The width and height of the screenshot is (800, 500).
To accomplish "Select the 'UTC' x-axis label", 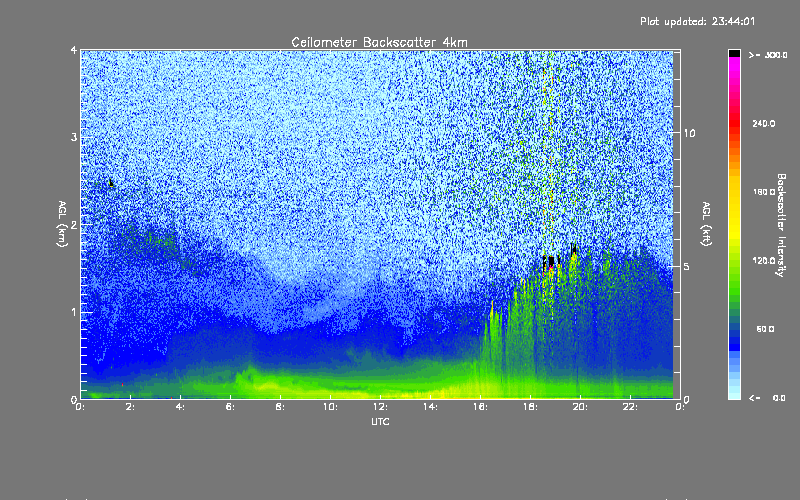I will (x=380, y=421).
